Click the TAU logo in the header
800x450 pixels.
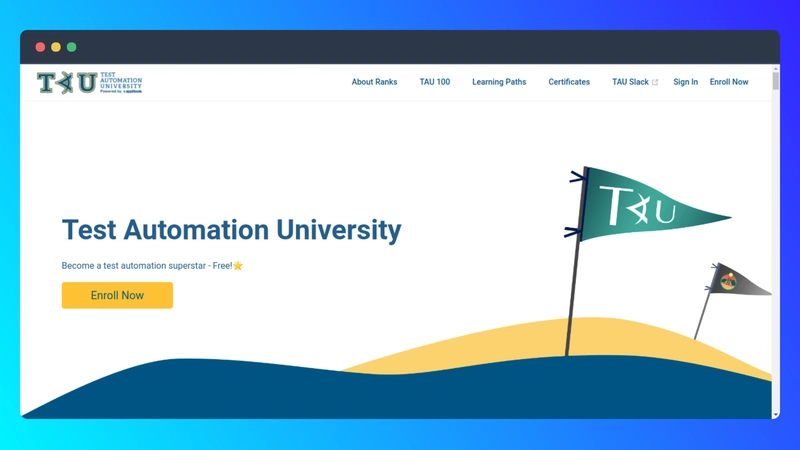89,83
